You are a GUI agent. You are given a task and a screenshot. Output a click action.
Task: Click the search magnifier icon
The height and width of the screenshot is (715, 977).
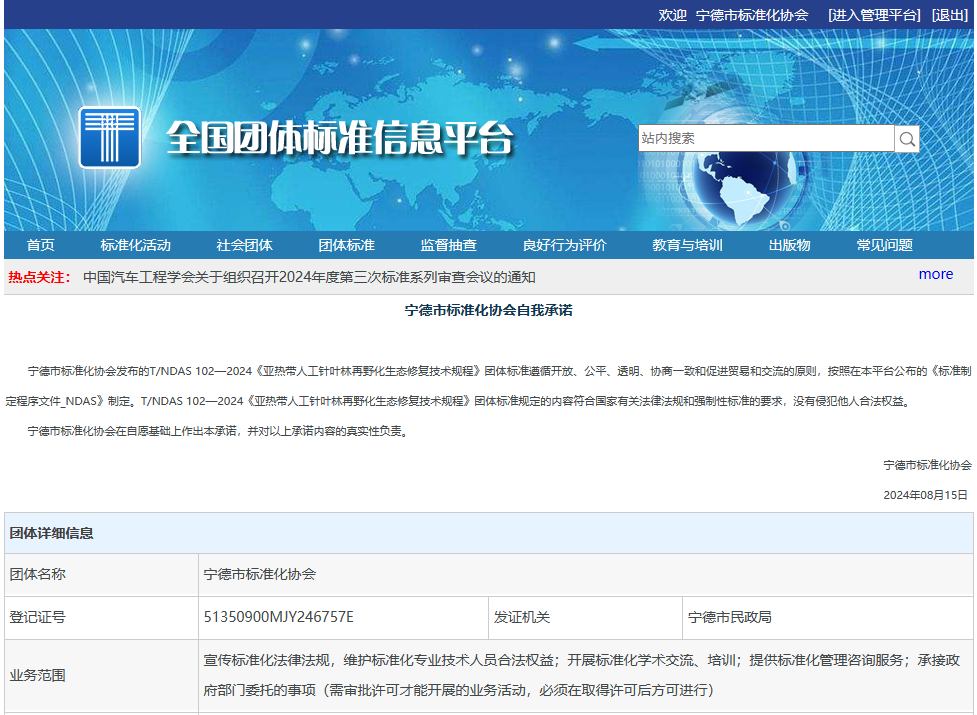(x=907, y=139)
